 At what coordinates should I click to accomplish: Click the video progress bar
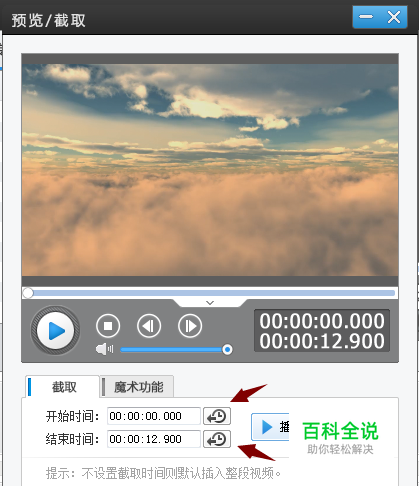point(210,293)
